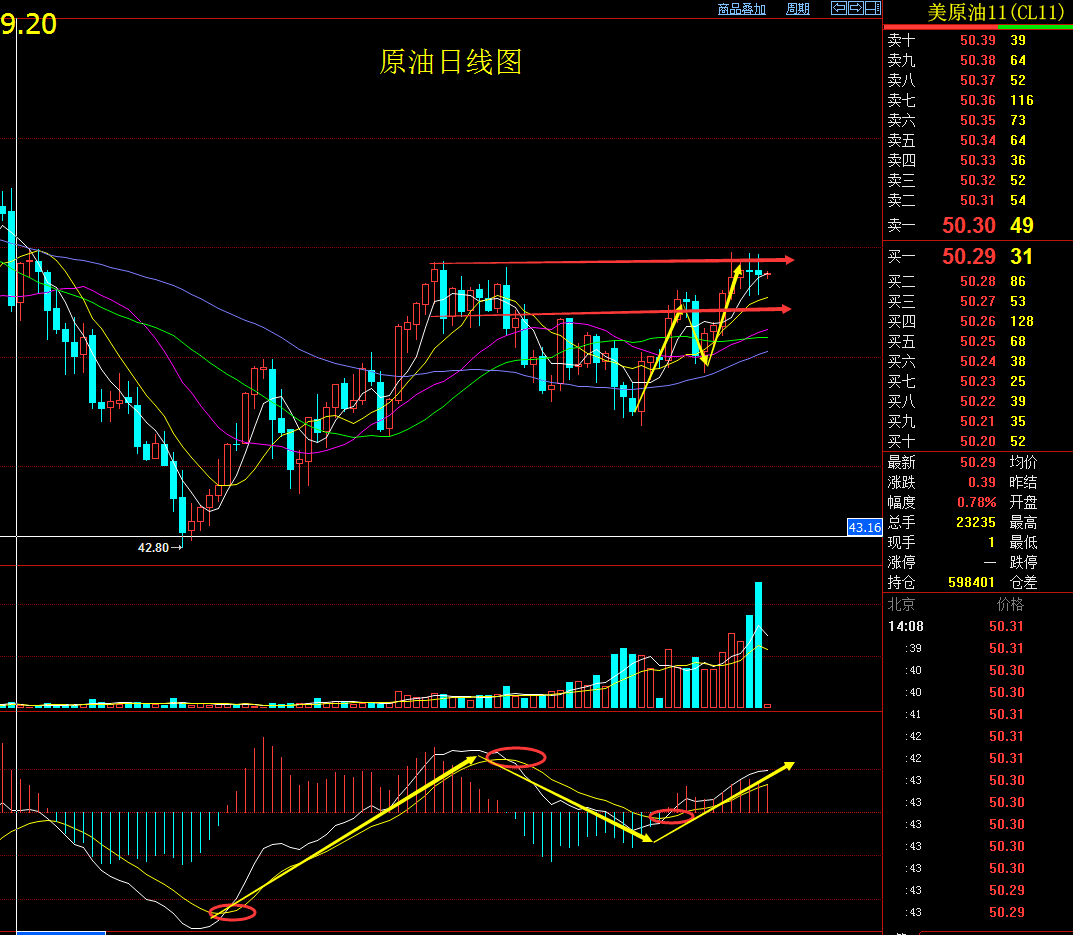Select the :39 trade tick row

(x=978, y=648)
